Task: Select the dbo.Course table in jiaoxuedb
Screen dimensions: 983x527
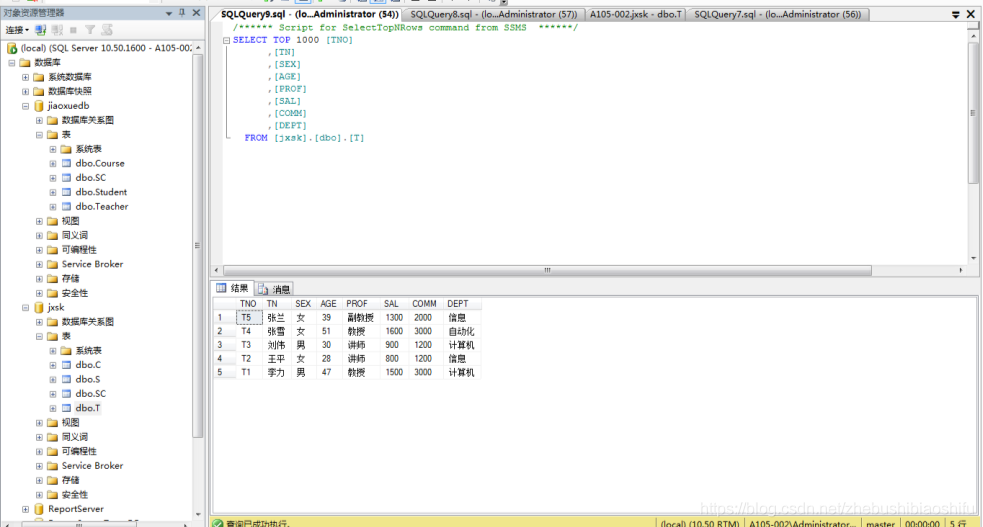Action: coord(99,163)
